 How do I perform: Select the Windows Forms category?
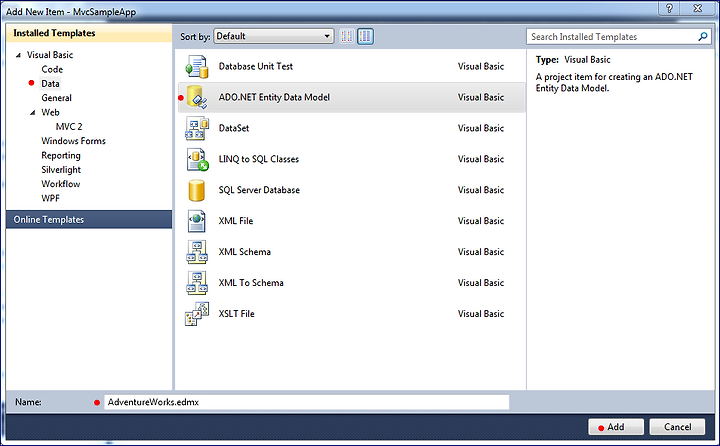pyautogui.click(x=73, y=141)
